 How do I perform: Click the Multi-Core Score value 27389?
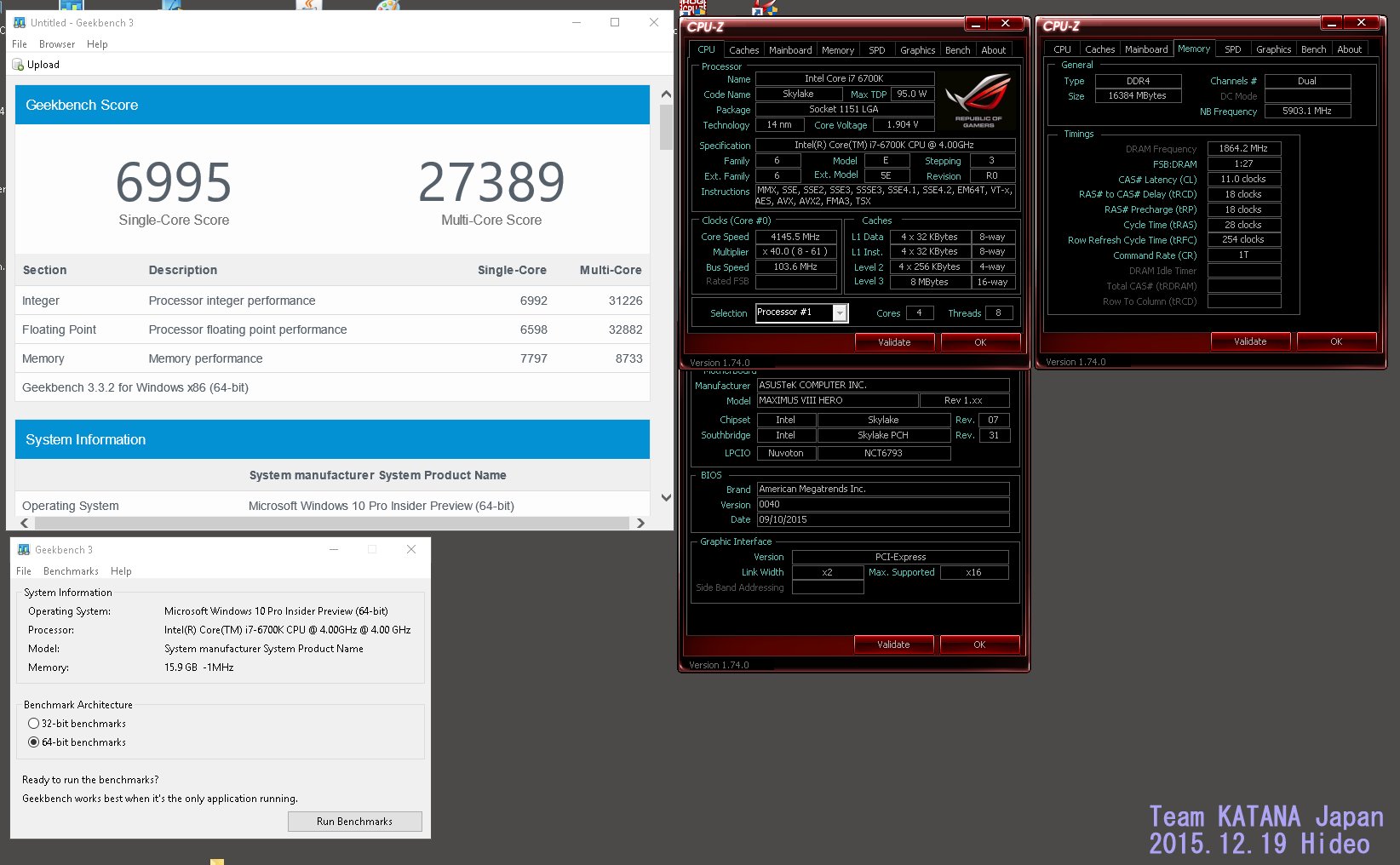[491, 182]
